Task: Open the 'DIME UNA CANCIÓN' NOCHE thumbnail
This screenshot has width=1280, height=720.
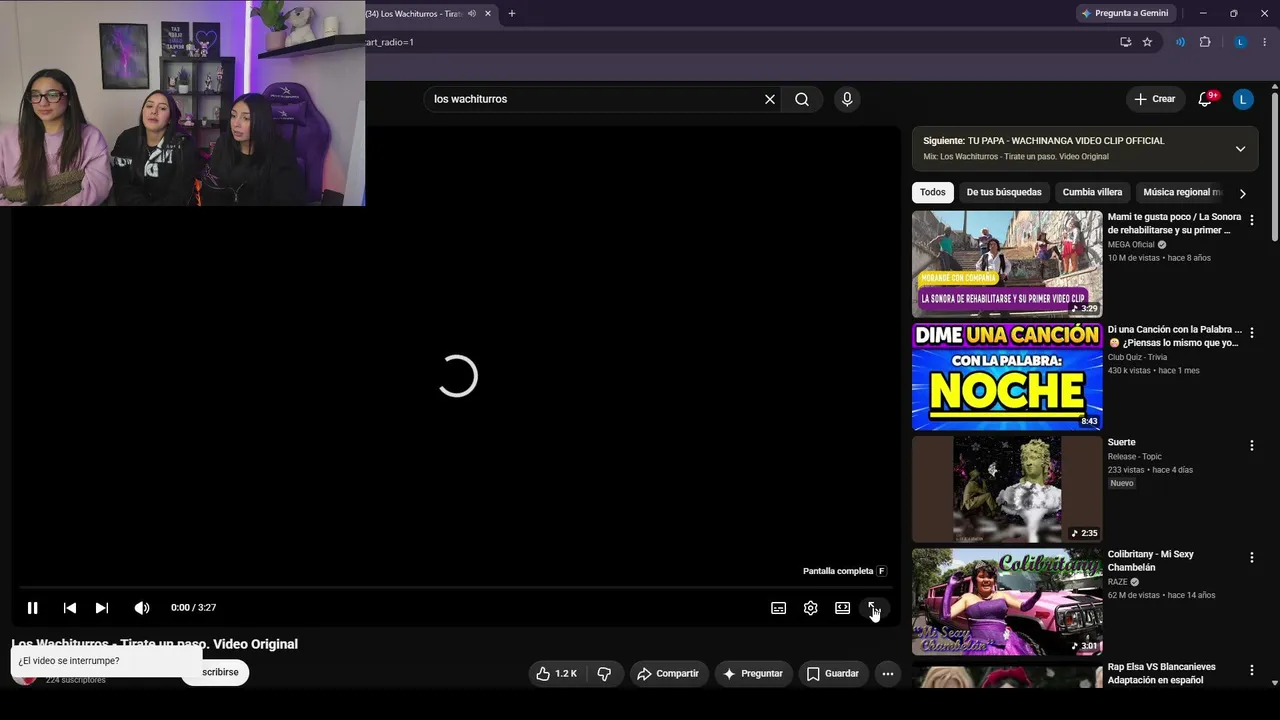Action: click(1007, 376)
